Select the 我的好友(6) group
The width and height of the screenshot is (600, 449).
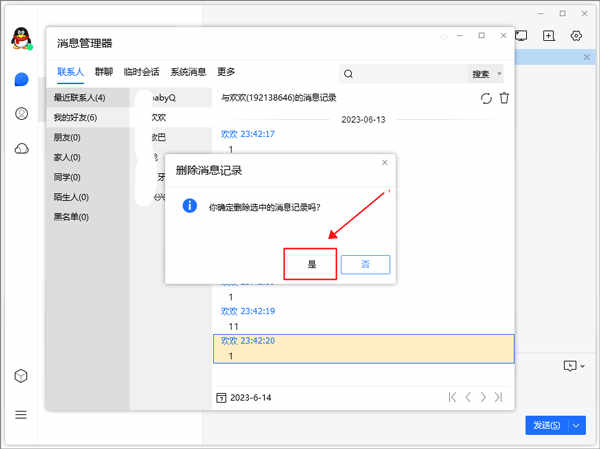coord(88,118)
